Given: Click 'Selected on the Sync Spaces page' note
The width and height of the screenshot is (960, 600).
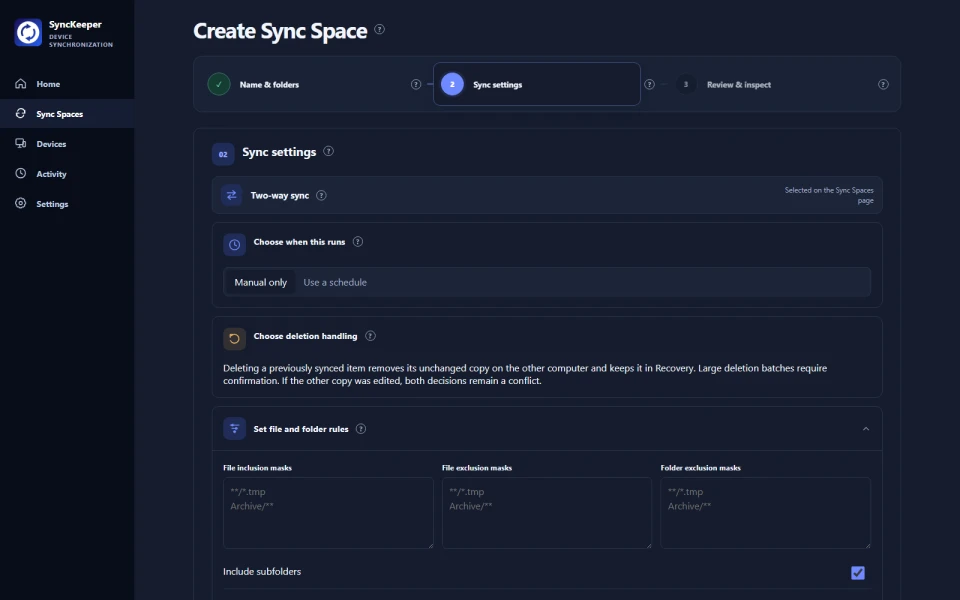Looking at the screenshot, I should click(829, 195).
